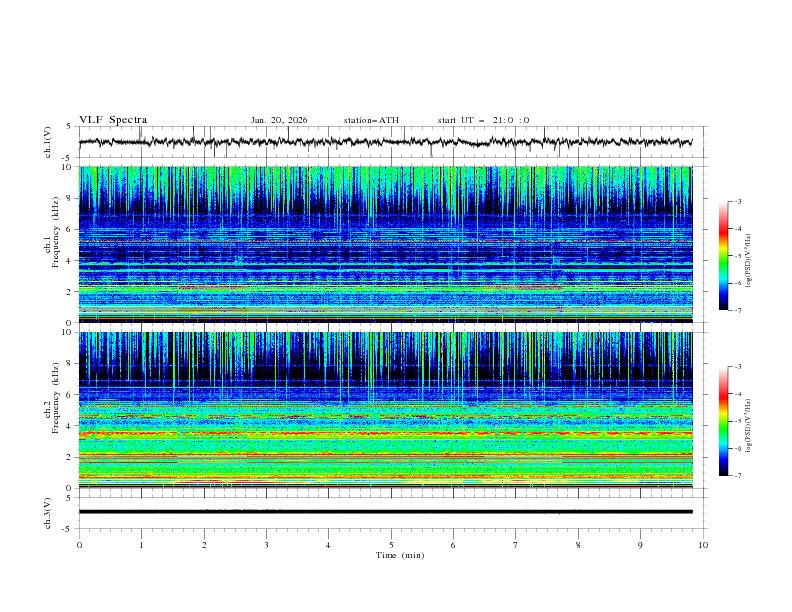This screenshot has height=612, width=792.
Task: Click time axis tick label '4'
Action: tap(328, 545)
